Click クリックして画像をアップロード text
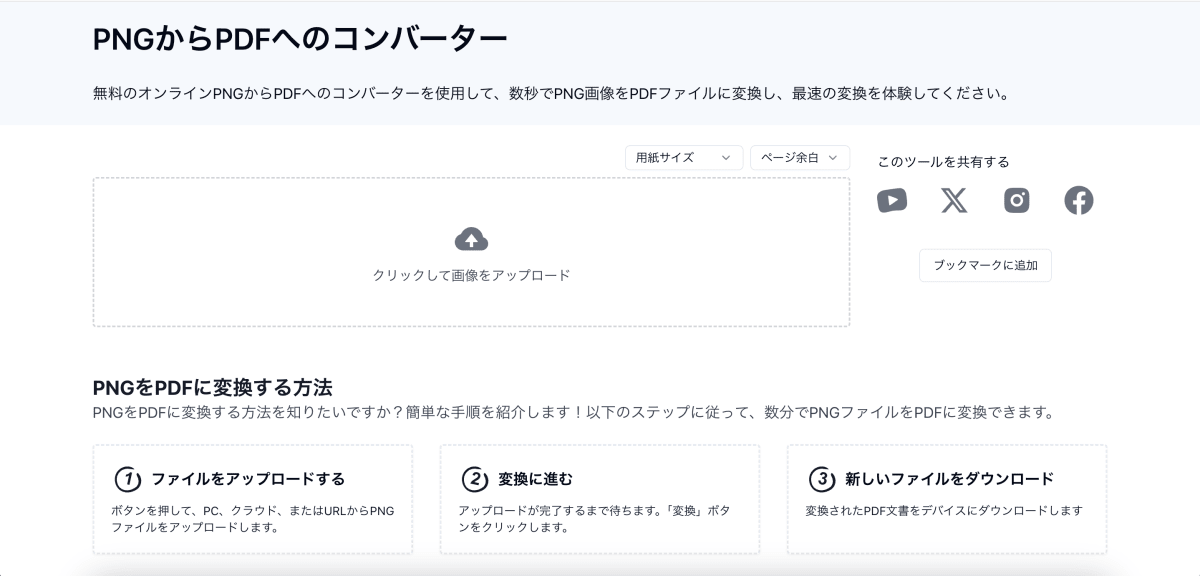The image size is (1200, 576). point(471,274)
